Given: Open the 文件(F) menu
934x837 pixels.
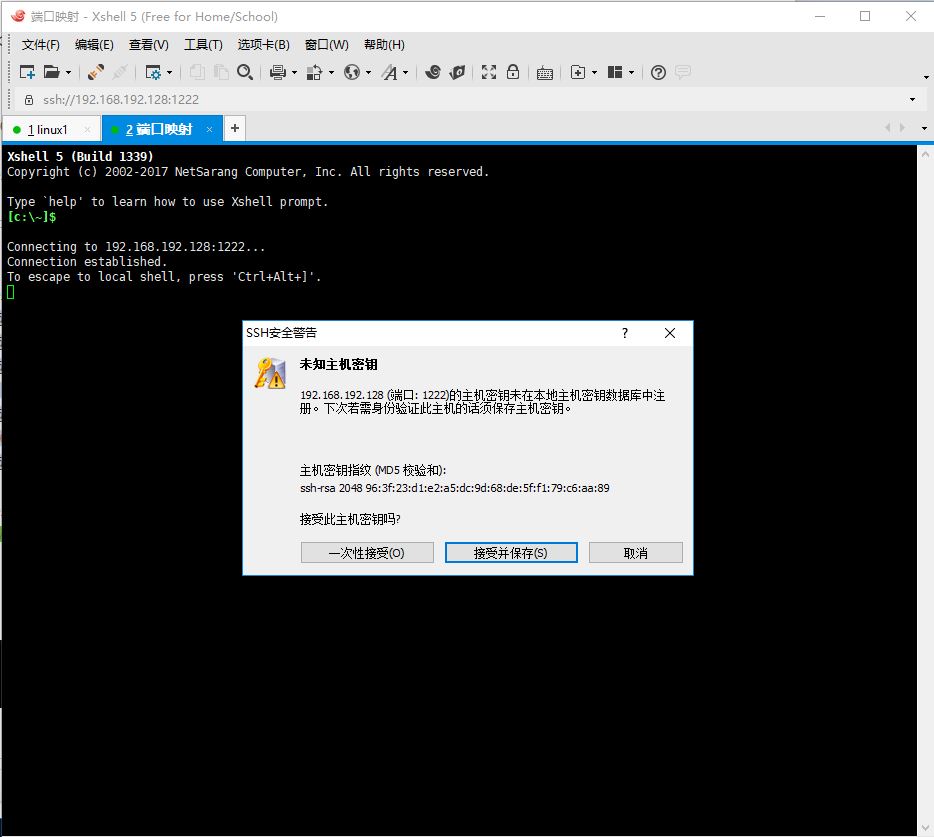Looking at the screenshot, I should point(41,45).
